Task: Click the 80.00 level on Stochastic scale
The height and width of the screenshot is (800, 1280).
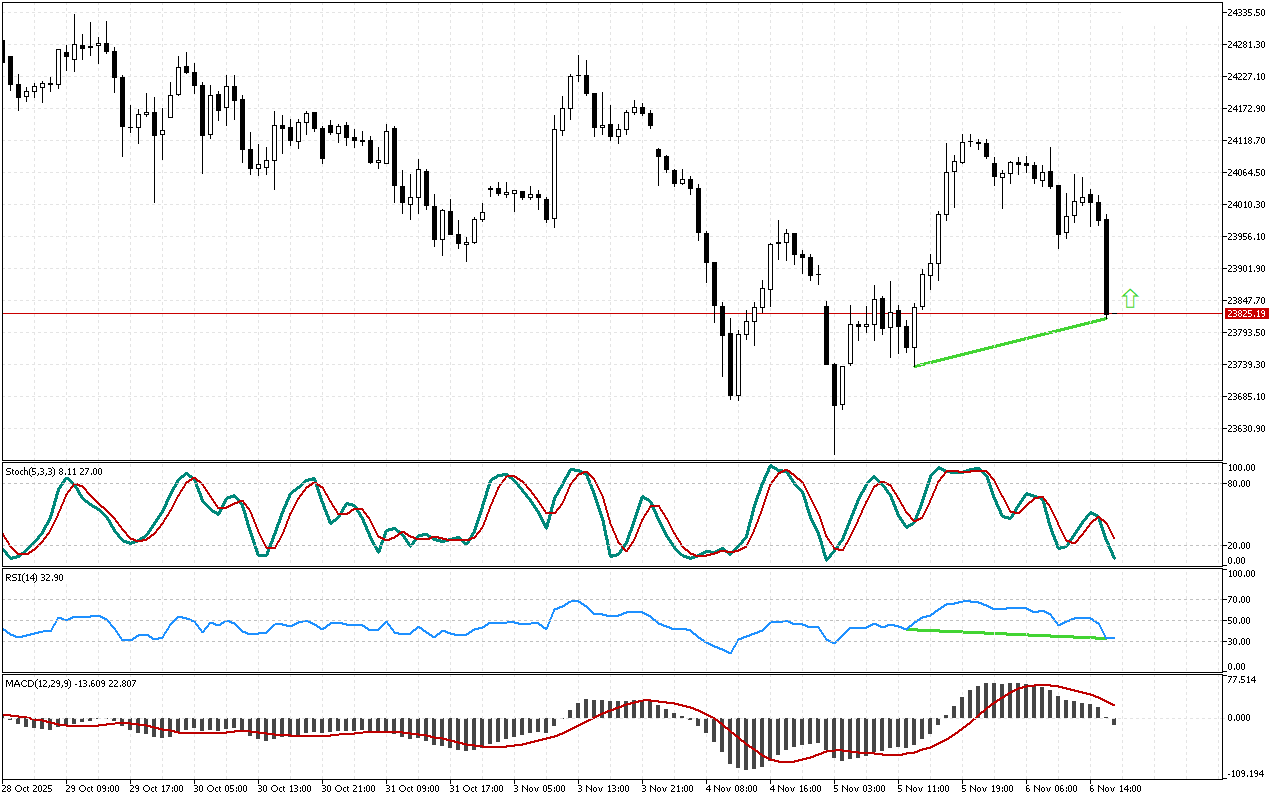Action: pos(1241,484)
